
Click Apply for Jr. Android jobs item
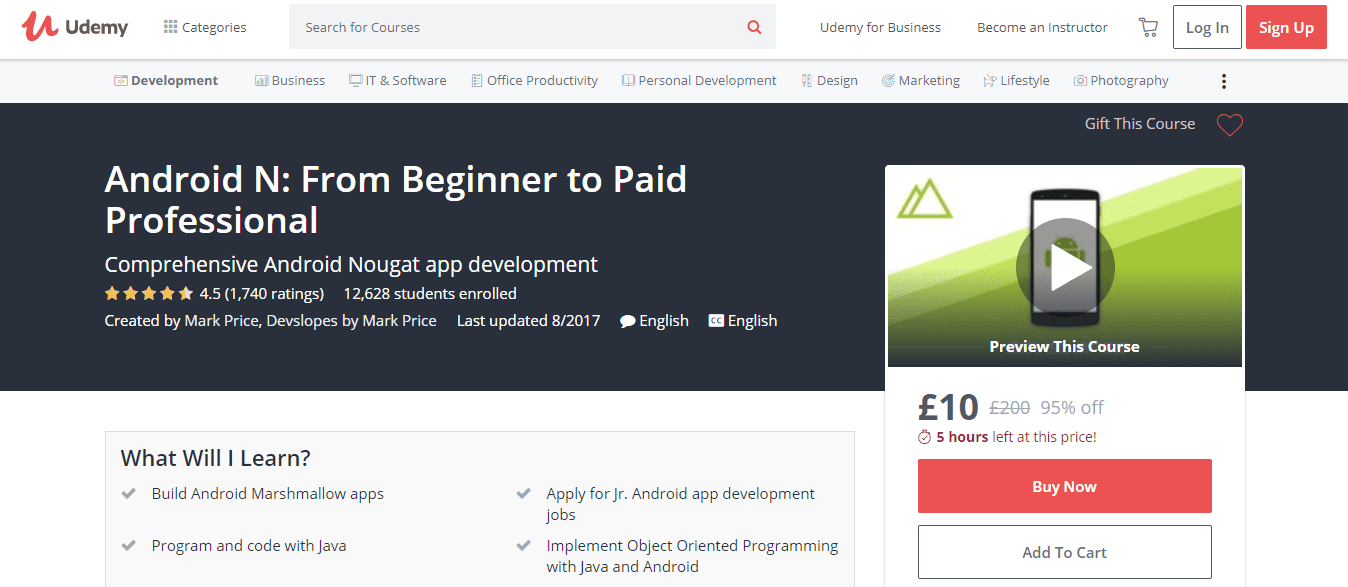pyautogui.click(x=680, y=504)
